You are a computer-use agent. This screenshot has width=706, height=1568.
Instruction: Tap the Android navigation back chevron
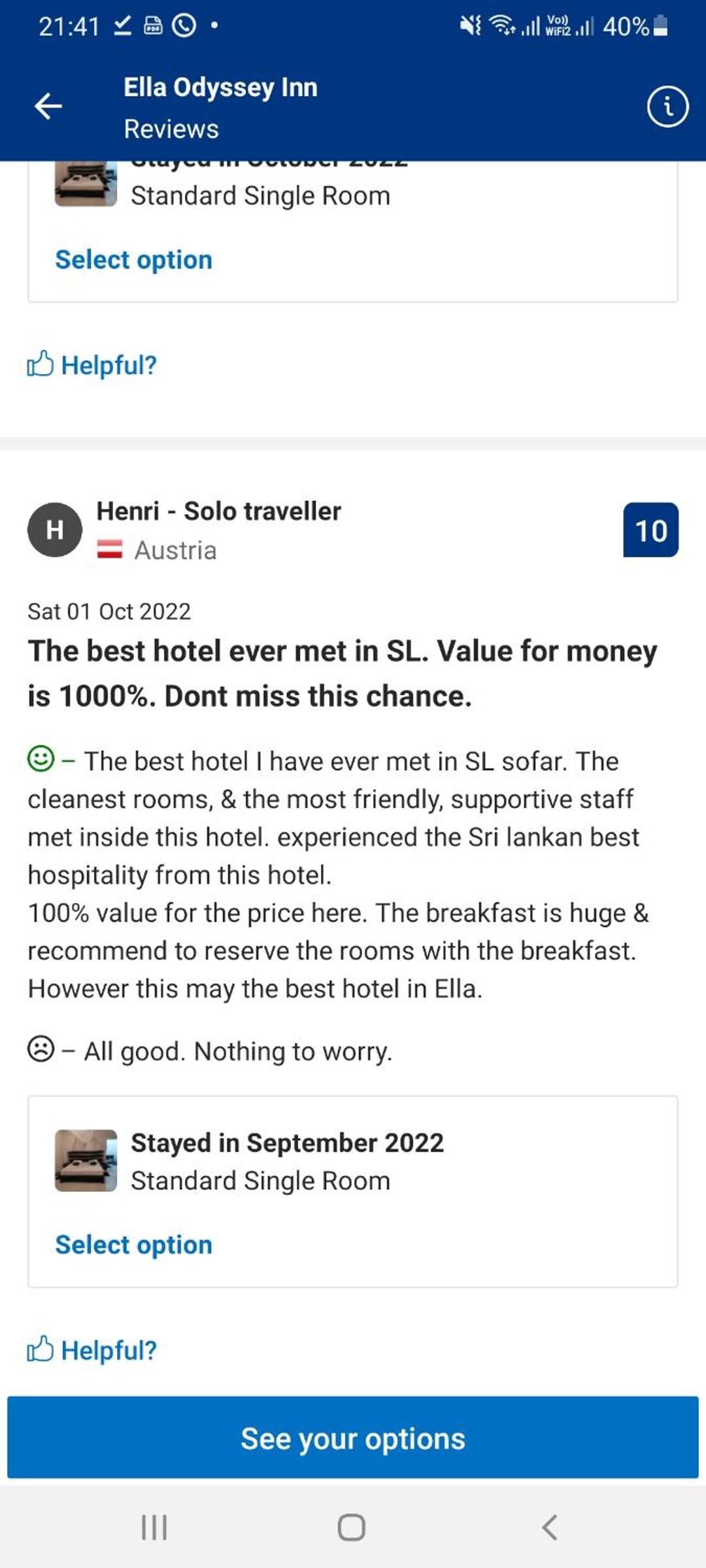(550, 1527)
